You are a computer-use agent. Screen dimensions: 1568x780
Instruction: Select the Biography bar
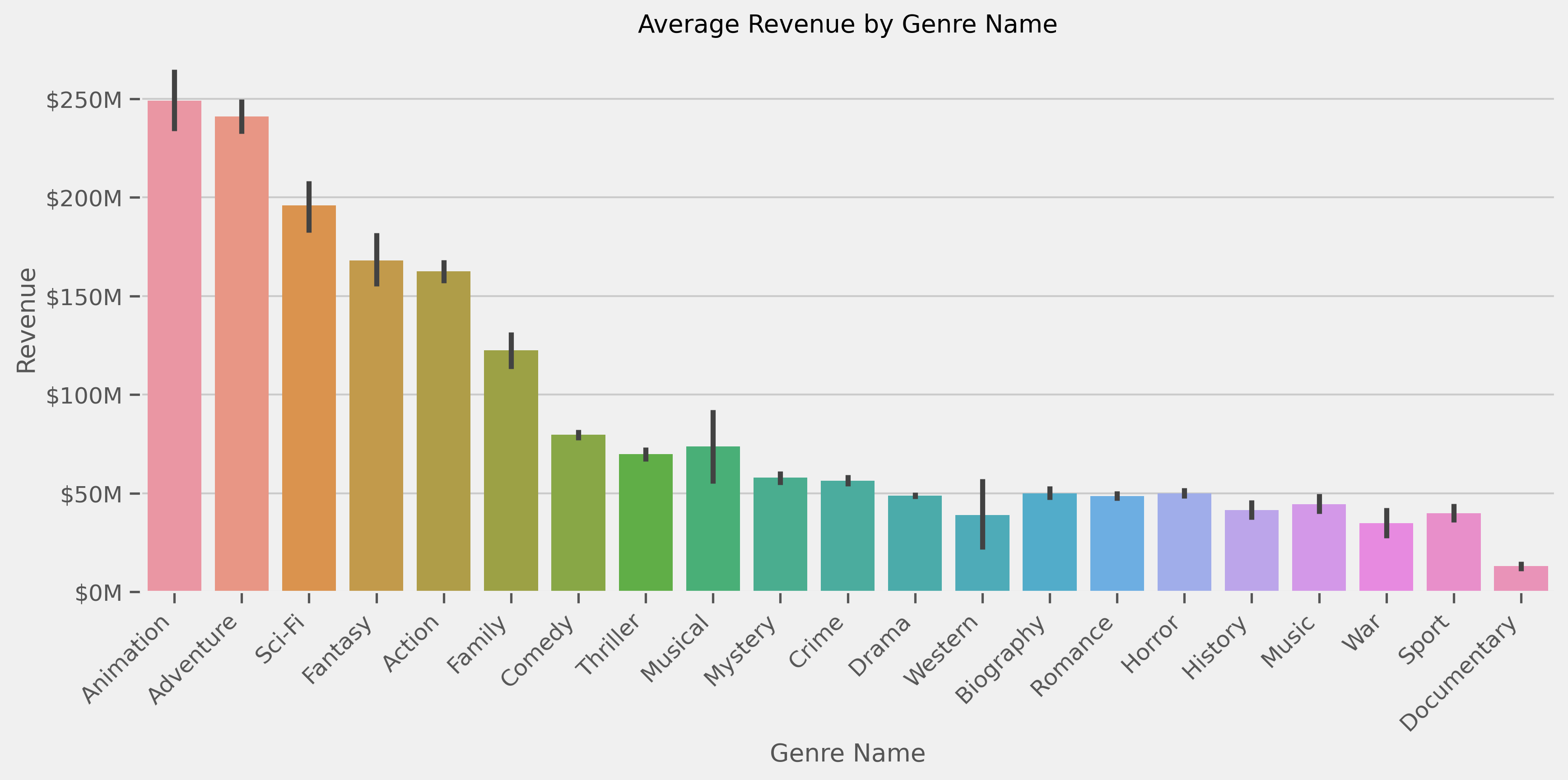click(x=1049, y=542)
